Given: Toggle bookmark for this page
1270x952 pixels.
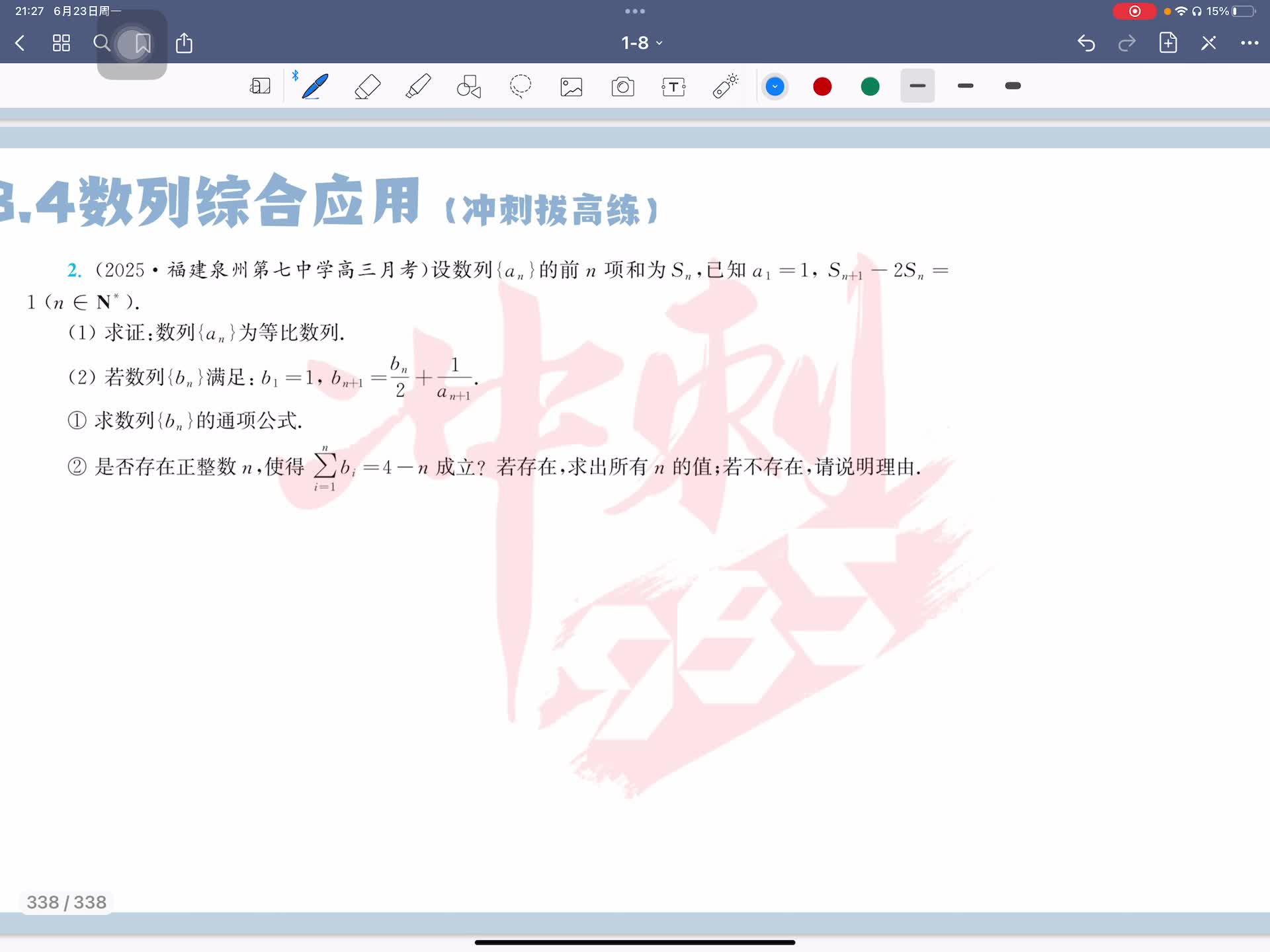Looking at the screenshot, I should pos(142,44).
